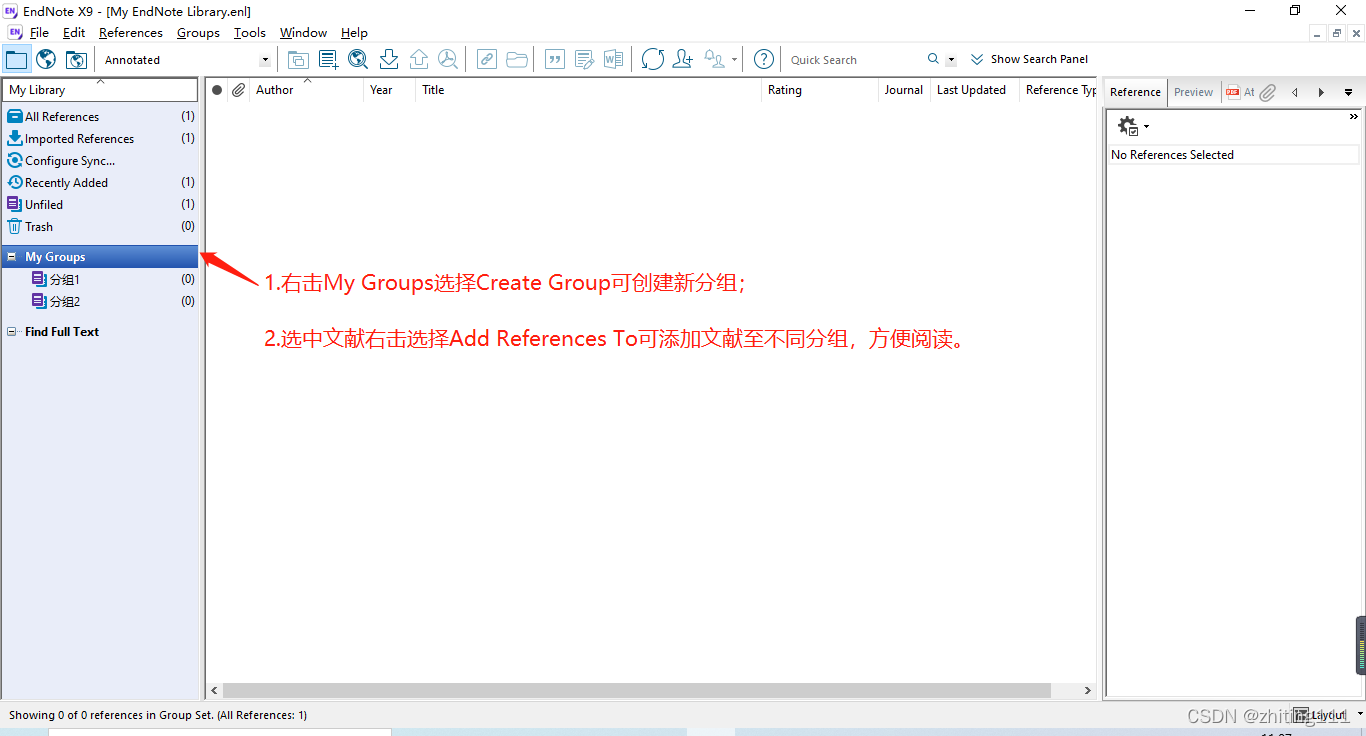1366x736 pixels.
Task: Switch to the Attached PDFs tab
Action: (1240, 92)
